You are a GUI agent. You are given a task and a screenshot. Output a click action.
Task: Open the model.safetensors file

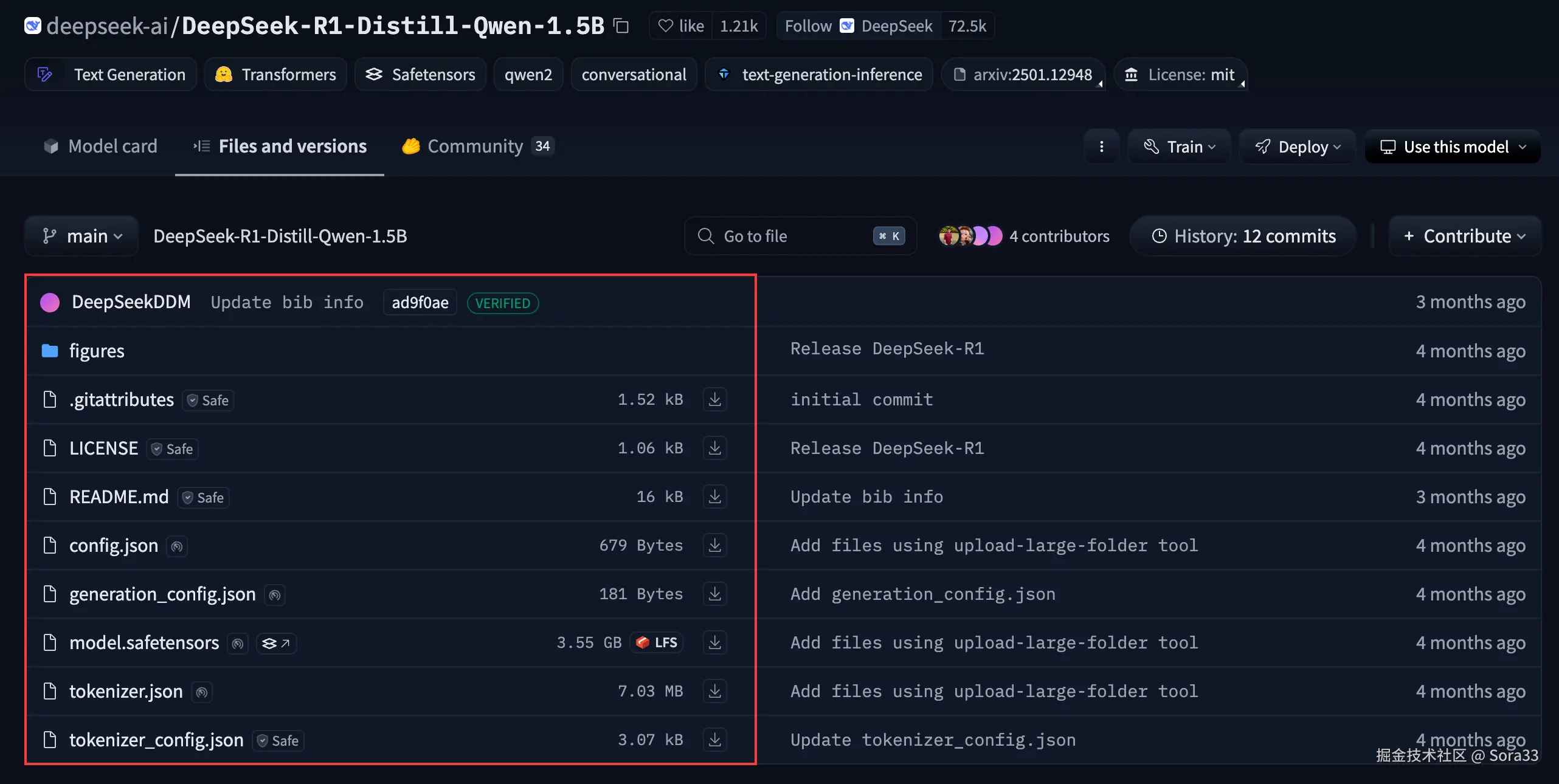pyautogui.click(x=144, y=643)
